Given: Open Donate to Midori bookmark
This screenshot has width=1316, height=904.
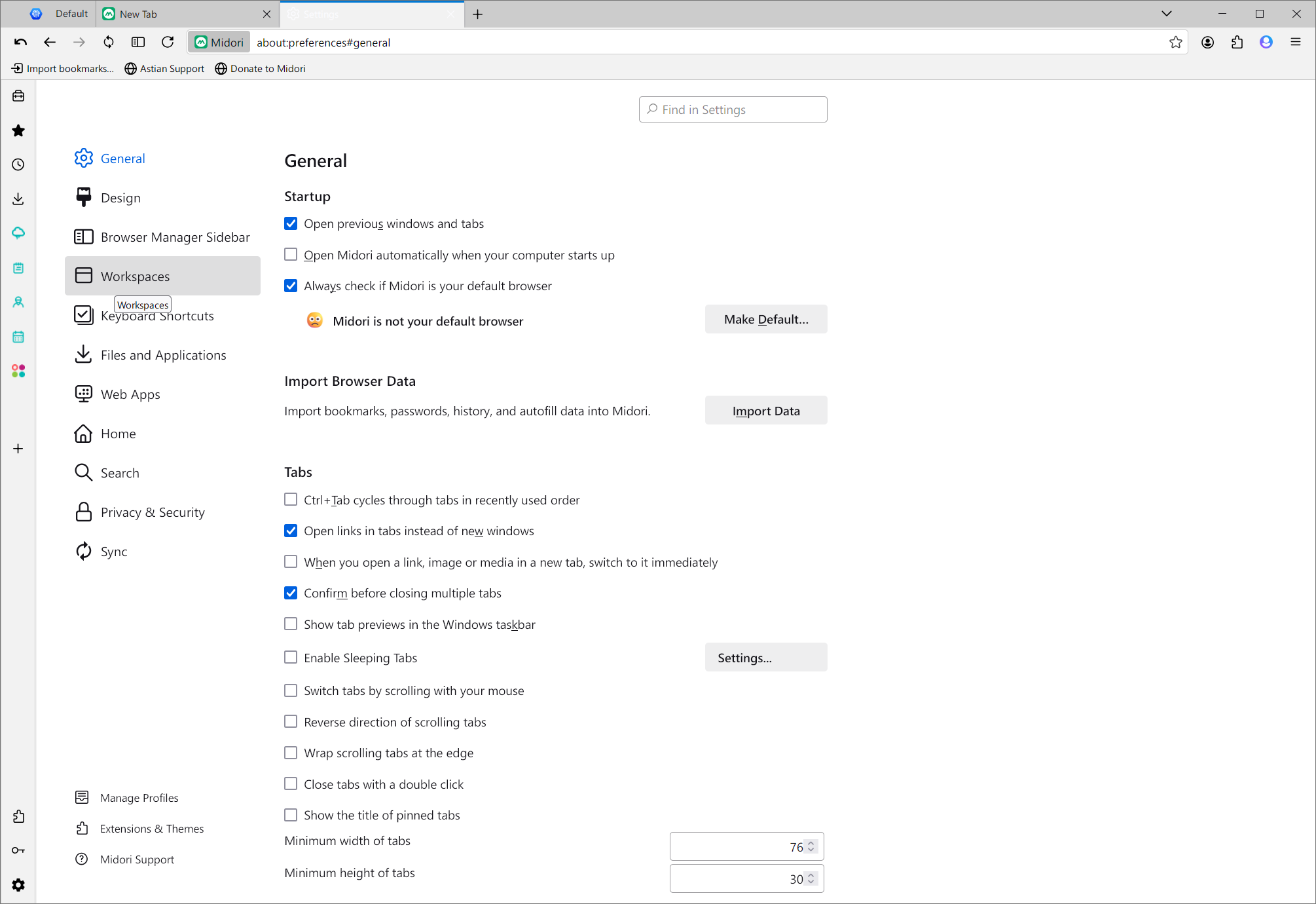Looking at the screenshot, I should (x=260, y=68).
